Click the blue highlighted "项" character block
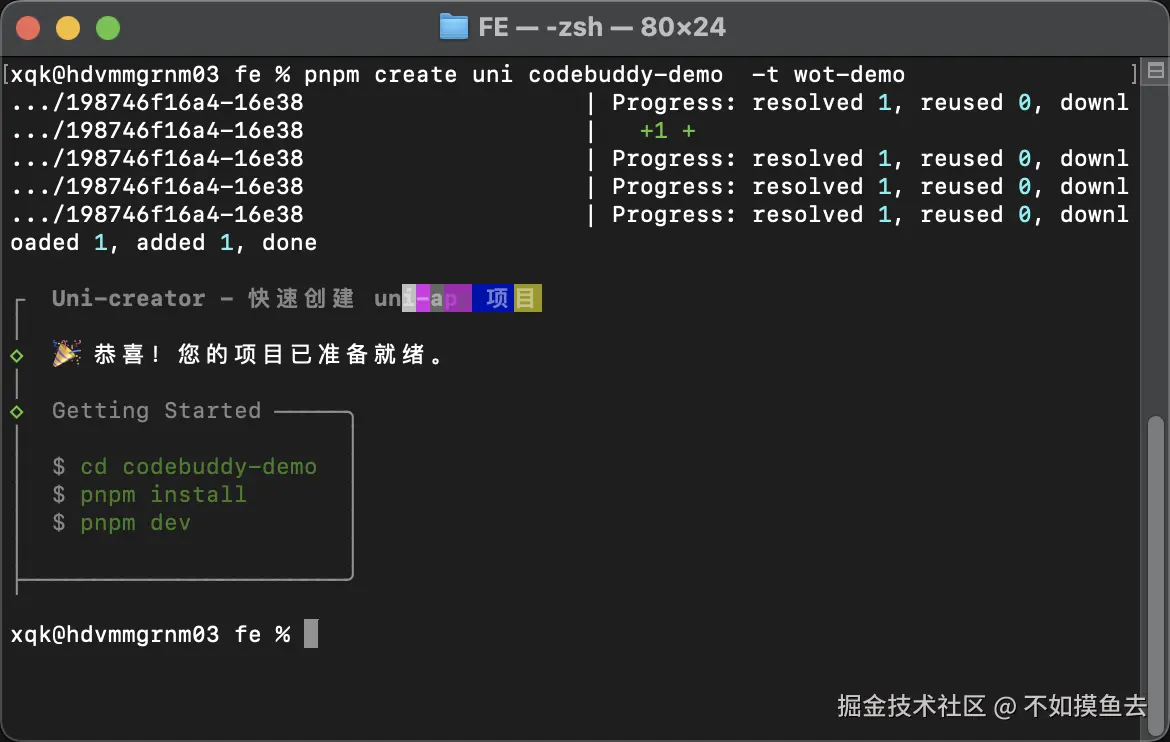Viewport: 1170px width, 742px height. 497,299
